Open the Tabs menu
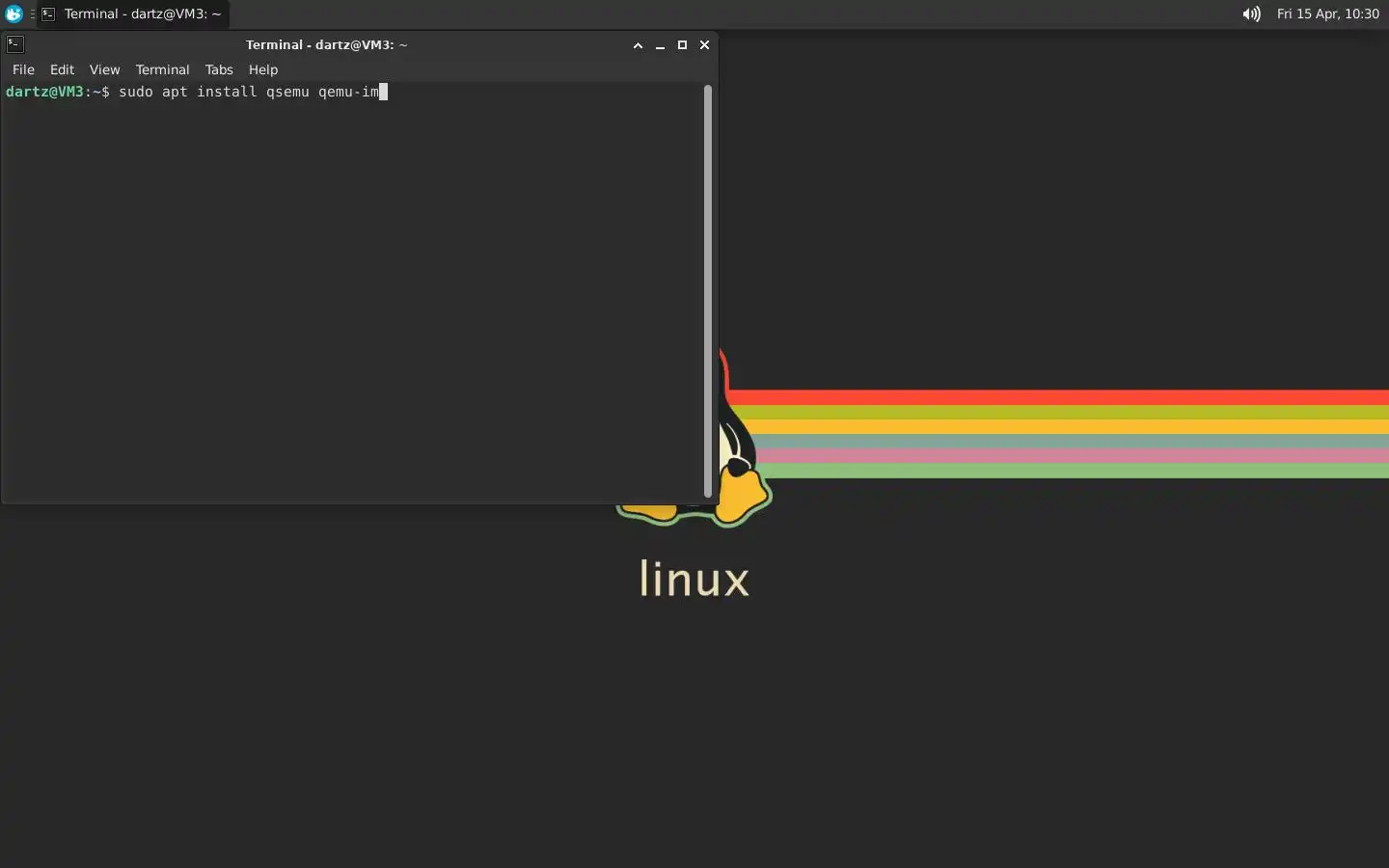The width and height of the screenshot is (1389, 868). coord(219,69)
